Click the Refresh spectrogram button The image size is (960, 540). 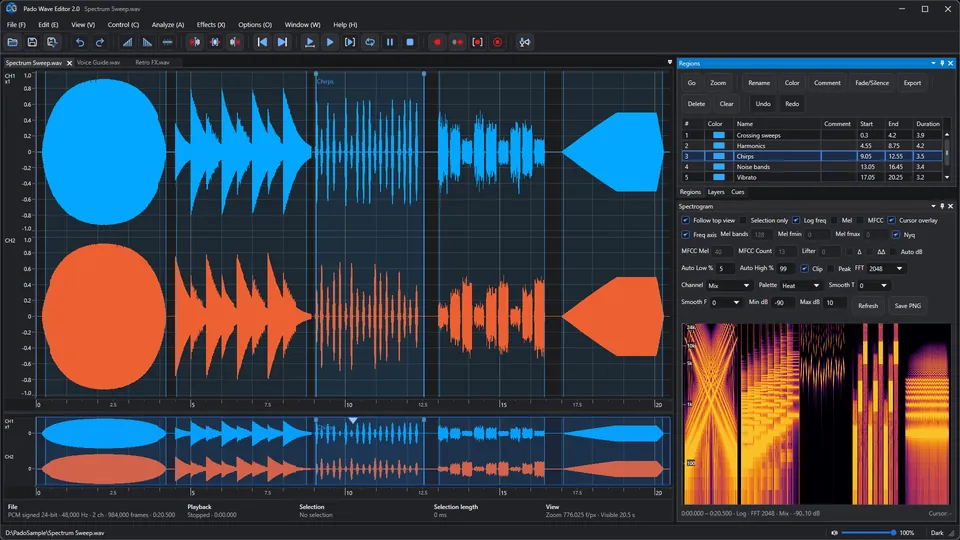[868, 306]
